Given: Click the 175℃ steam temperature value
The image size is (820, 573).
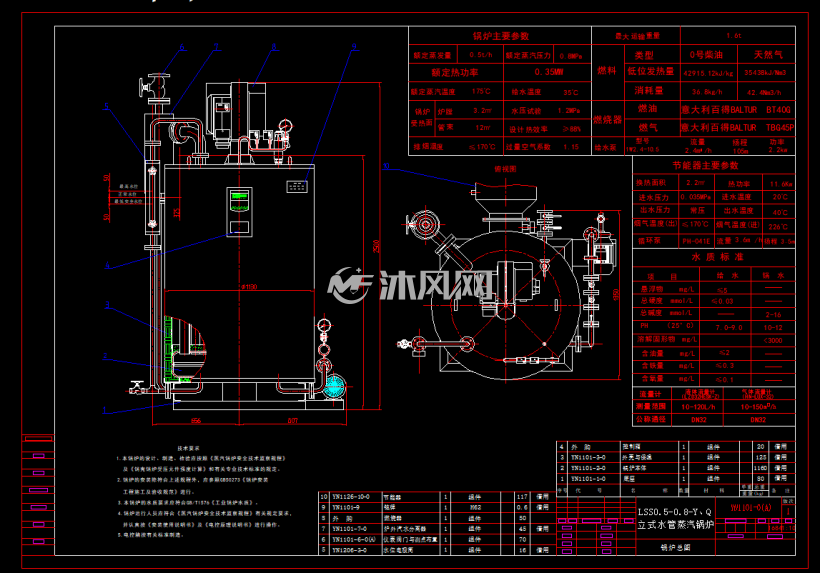Looking at the screenshot, I should click(481, 91).
